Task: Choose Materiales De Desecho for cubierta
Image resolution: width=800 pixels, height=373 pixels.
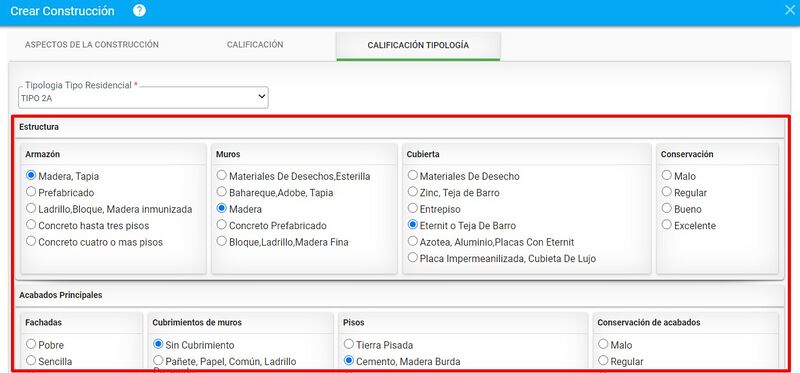Action: click(x=413, y=176)
